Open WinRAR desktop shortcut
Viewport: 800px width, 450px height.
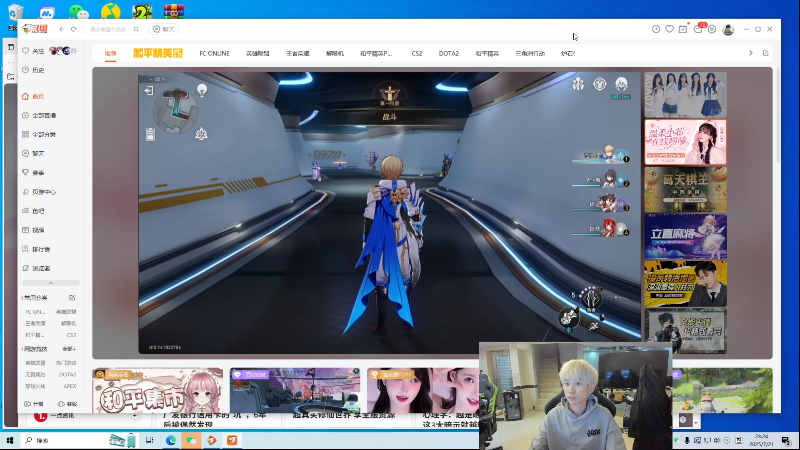coord(174,11)
